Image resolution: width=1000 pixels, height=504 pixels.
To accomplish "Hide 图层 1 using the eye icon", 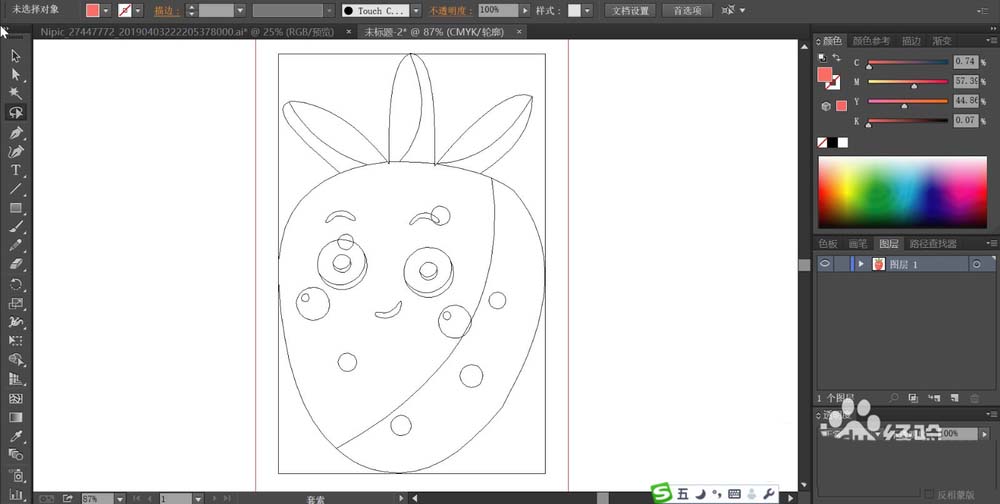I will (825, 263).
